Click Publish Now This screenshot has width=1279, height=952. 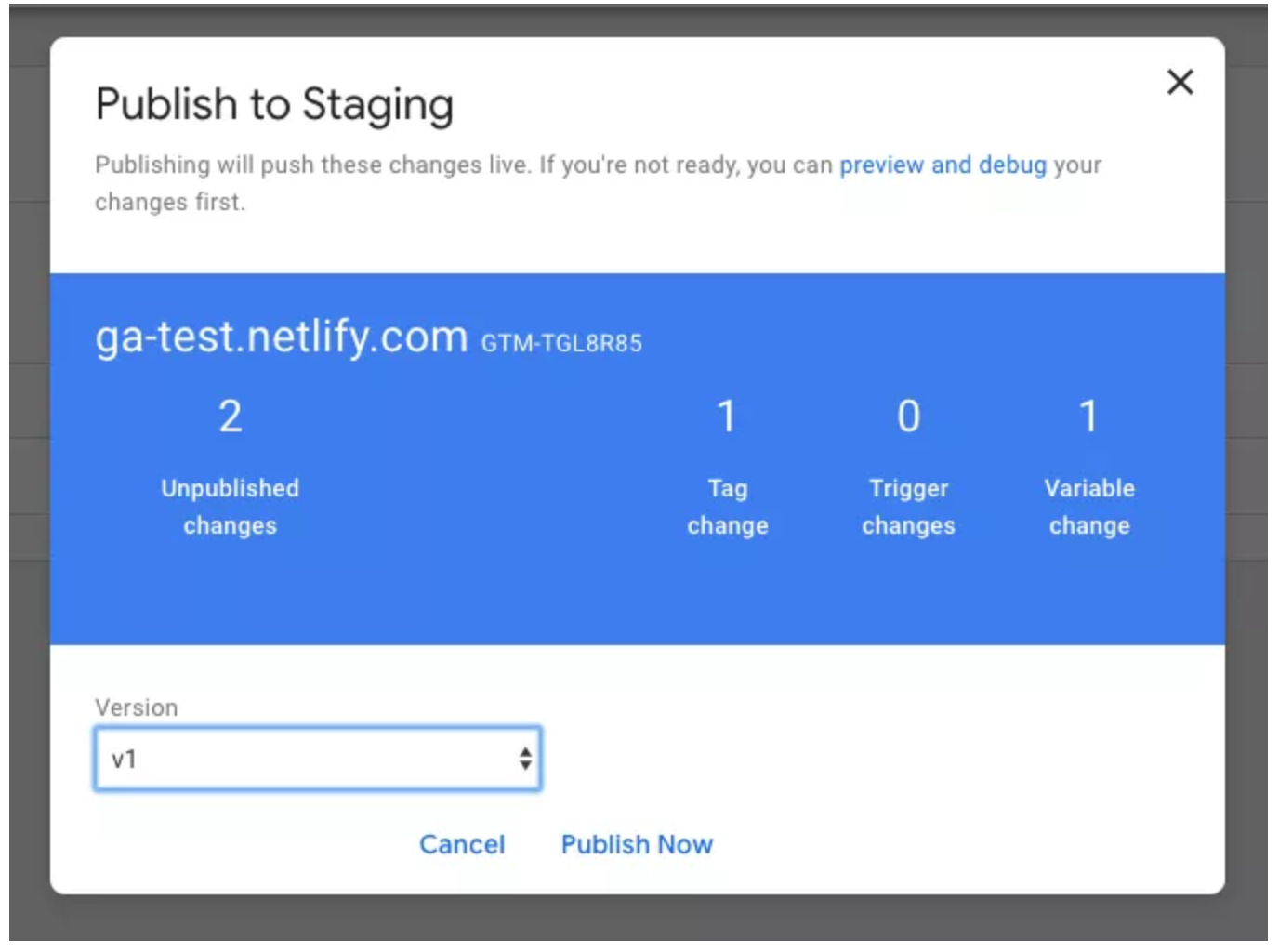click(637, 844)
